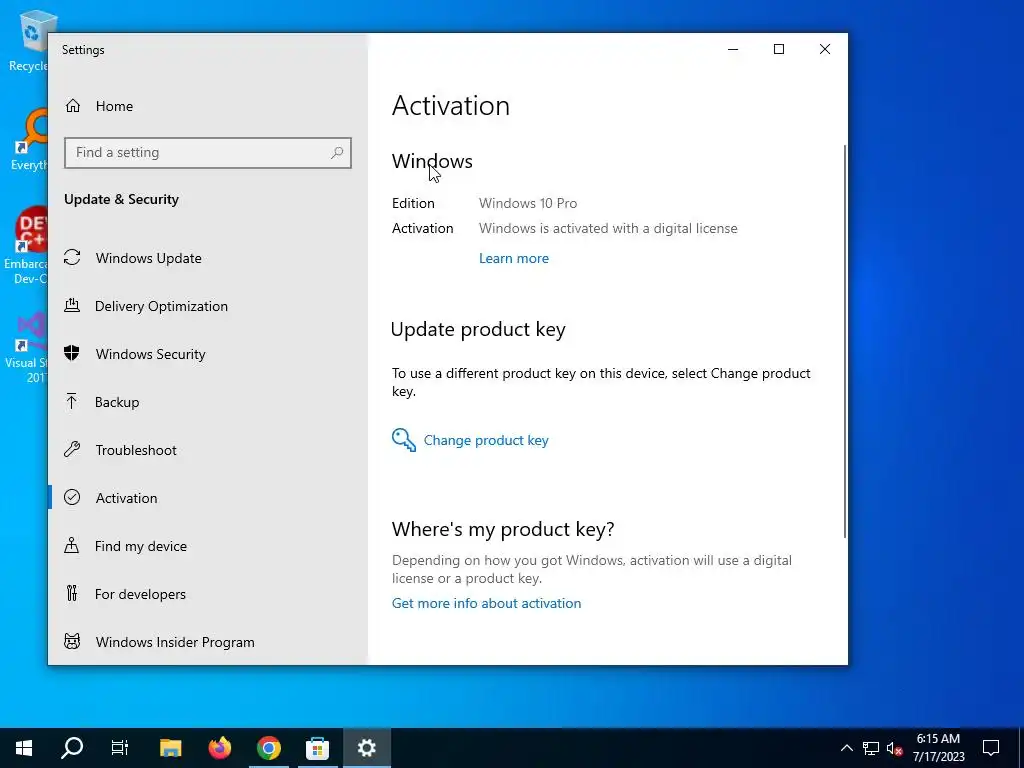Open Troubleshoot settings page

point(208,450)
